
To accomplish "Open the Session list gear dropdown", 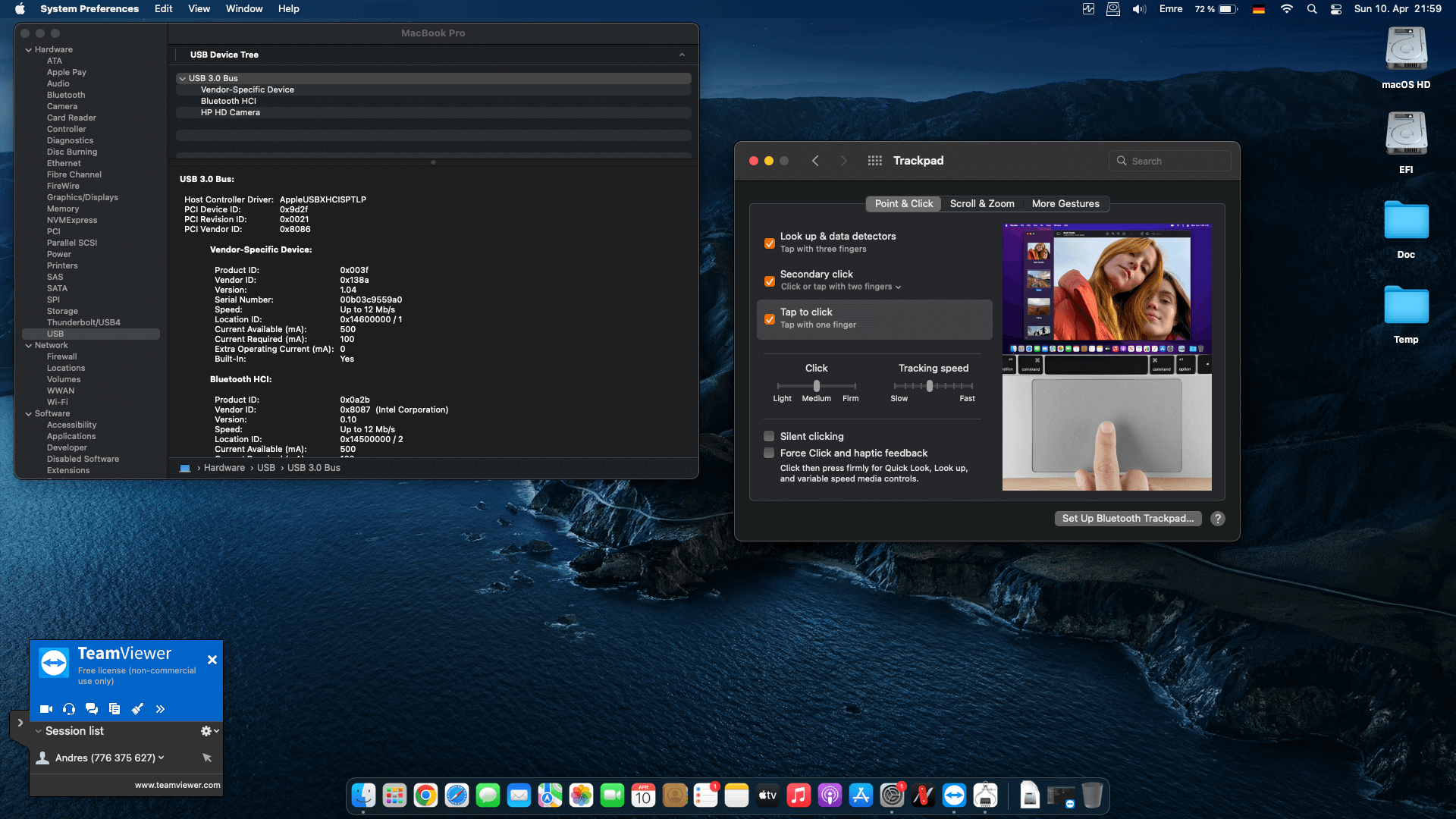I will click(209, 731).
